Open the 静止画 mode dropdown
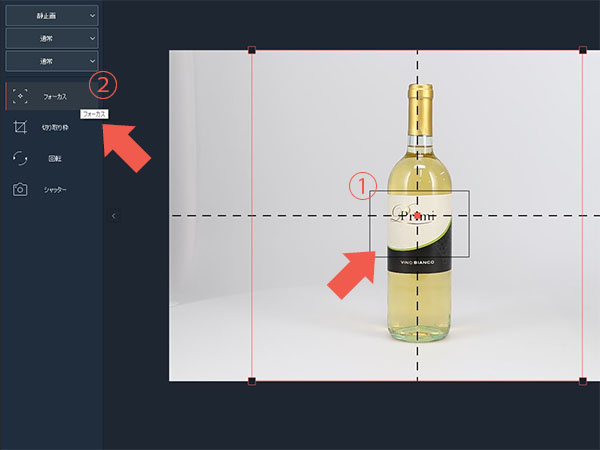The height and width of the screenshot is (450, 600). coord(52,16)
